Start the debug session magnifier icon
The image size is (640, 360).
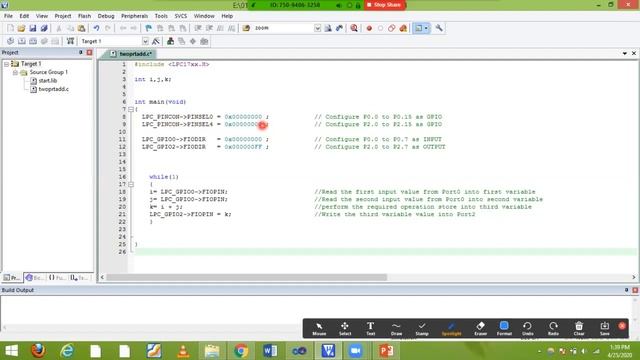[x=354, y=28]
